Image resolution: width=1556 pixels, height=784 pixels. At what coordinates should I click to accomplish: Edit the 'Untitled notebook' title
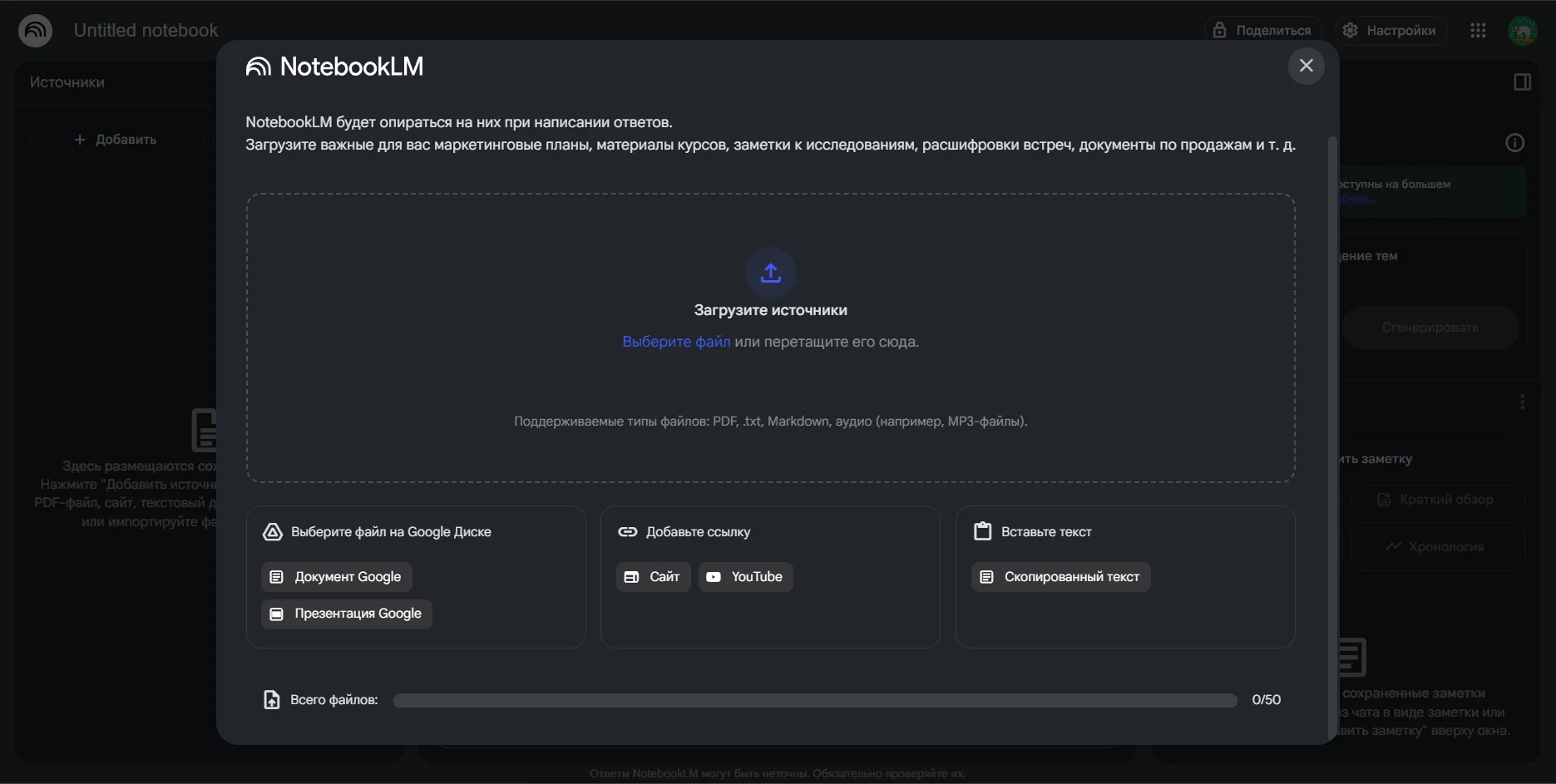click(x=146, y=31)
